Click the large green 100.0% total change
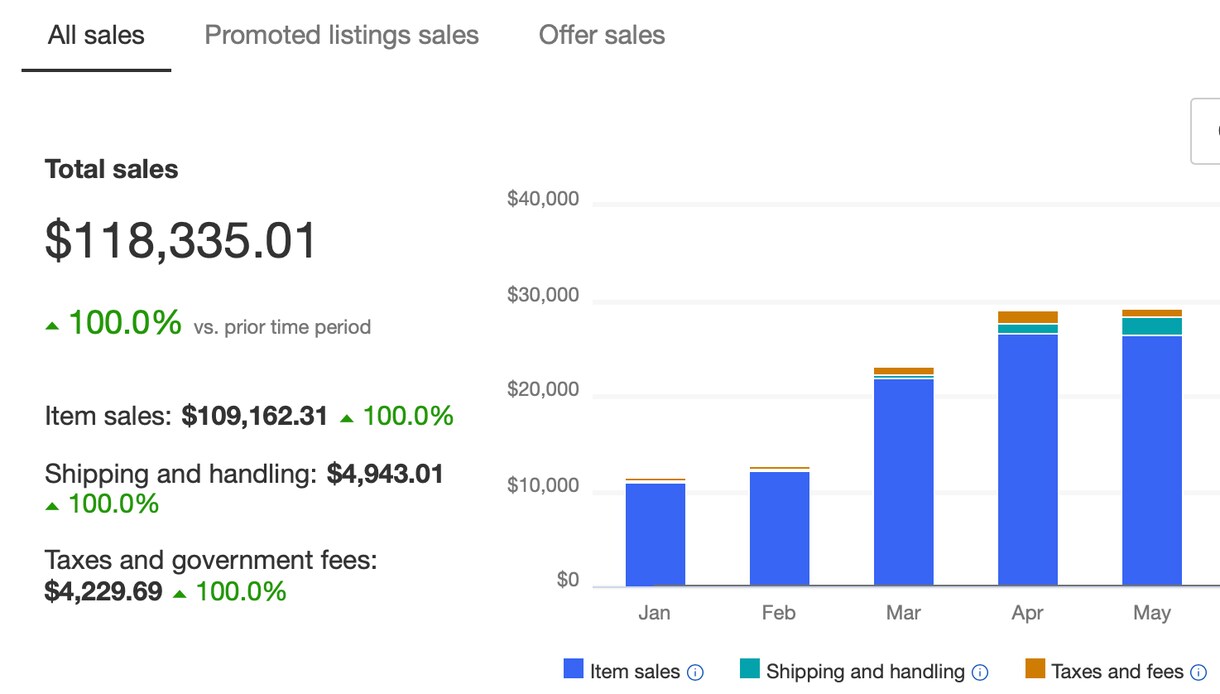 (125, 323)
